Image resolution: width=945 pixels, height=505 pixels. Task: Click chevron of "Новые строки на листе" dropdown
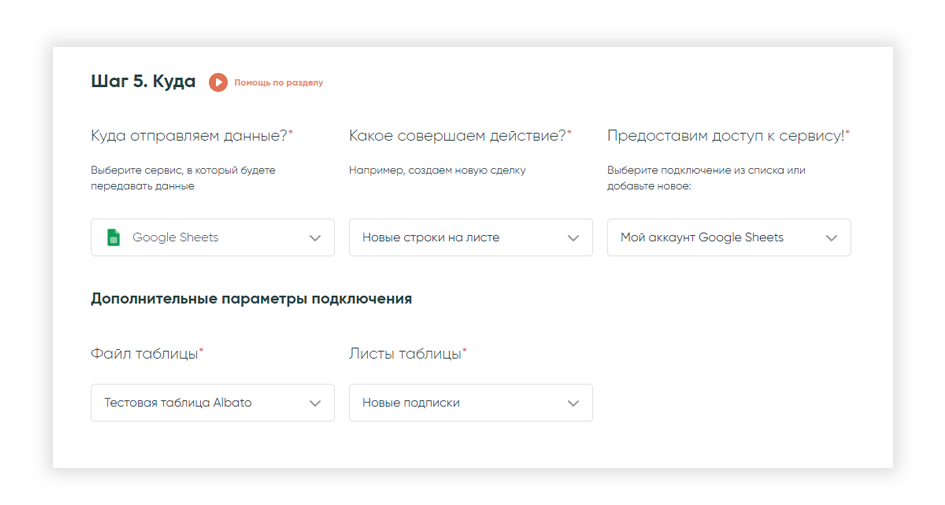573,238
